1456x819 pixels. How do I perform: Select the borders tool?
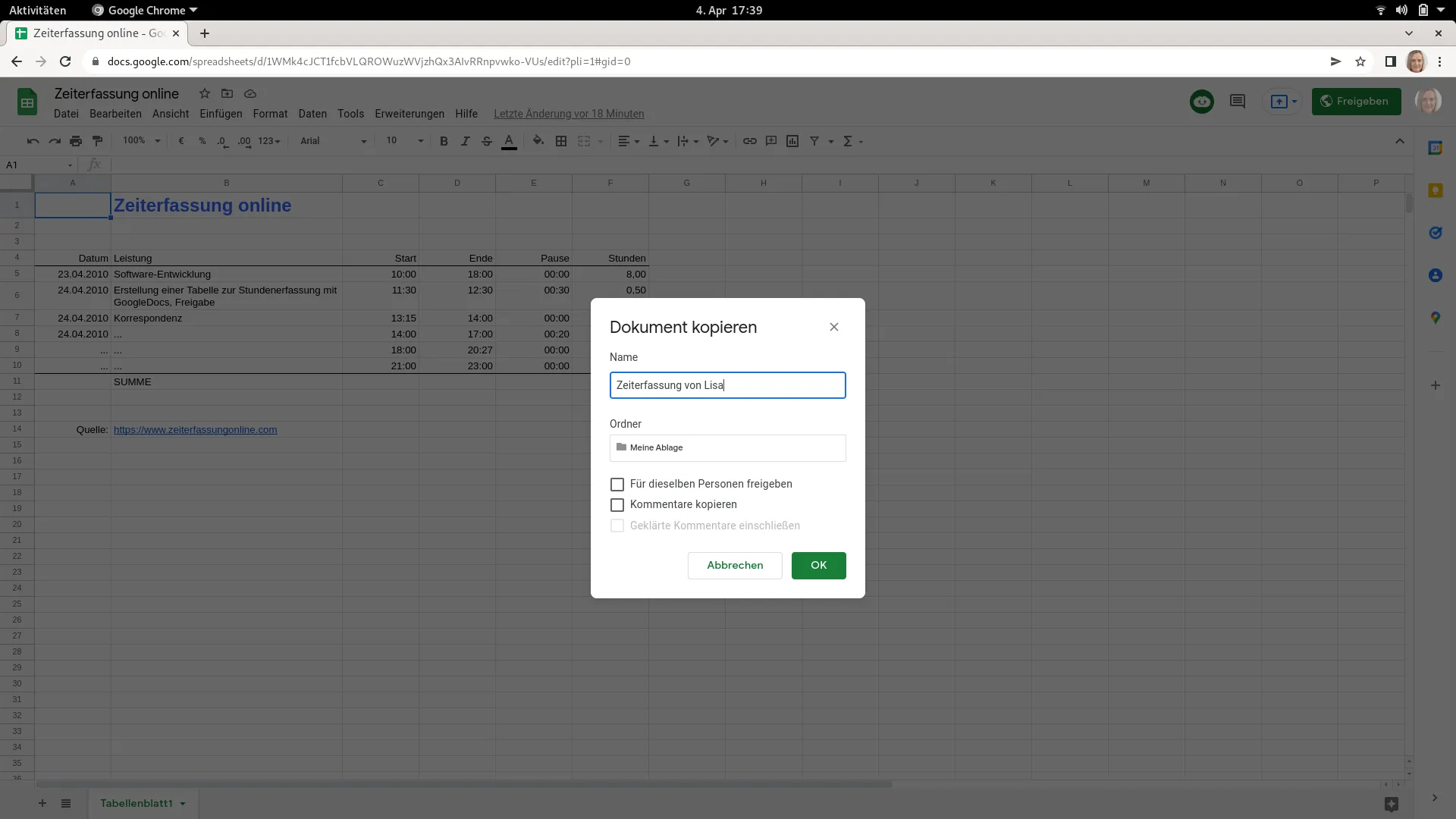click(x=561, y=141)
